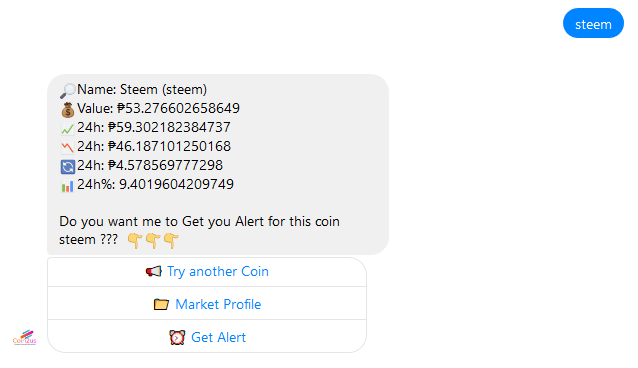Click the folder icon on Market Profile
The image size is (638, 368).
tap(161, 304)
